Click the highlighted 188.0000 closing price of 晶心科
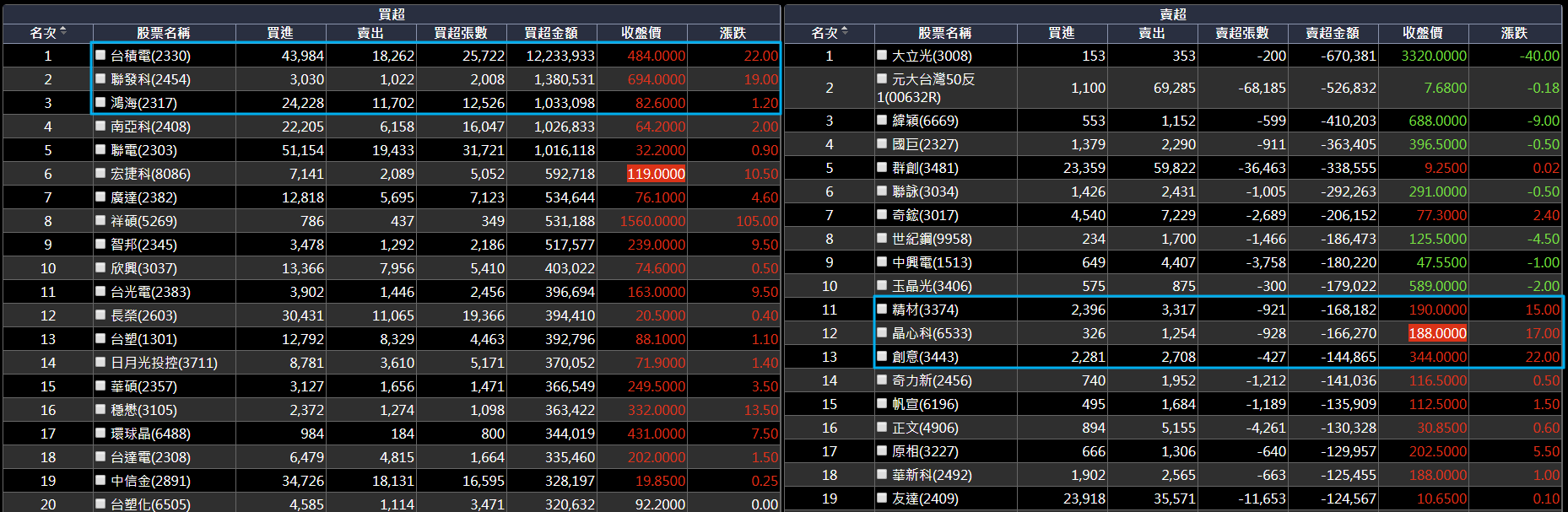Image resolution: width=1568 pixels, height=512 pixels. pos(1437,333)
